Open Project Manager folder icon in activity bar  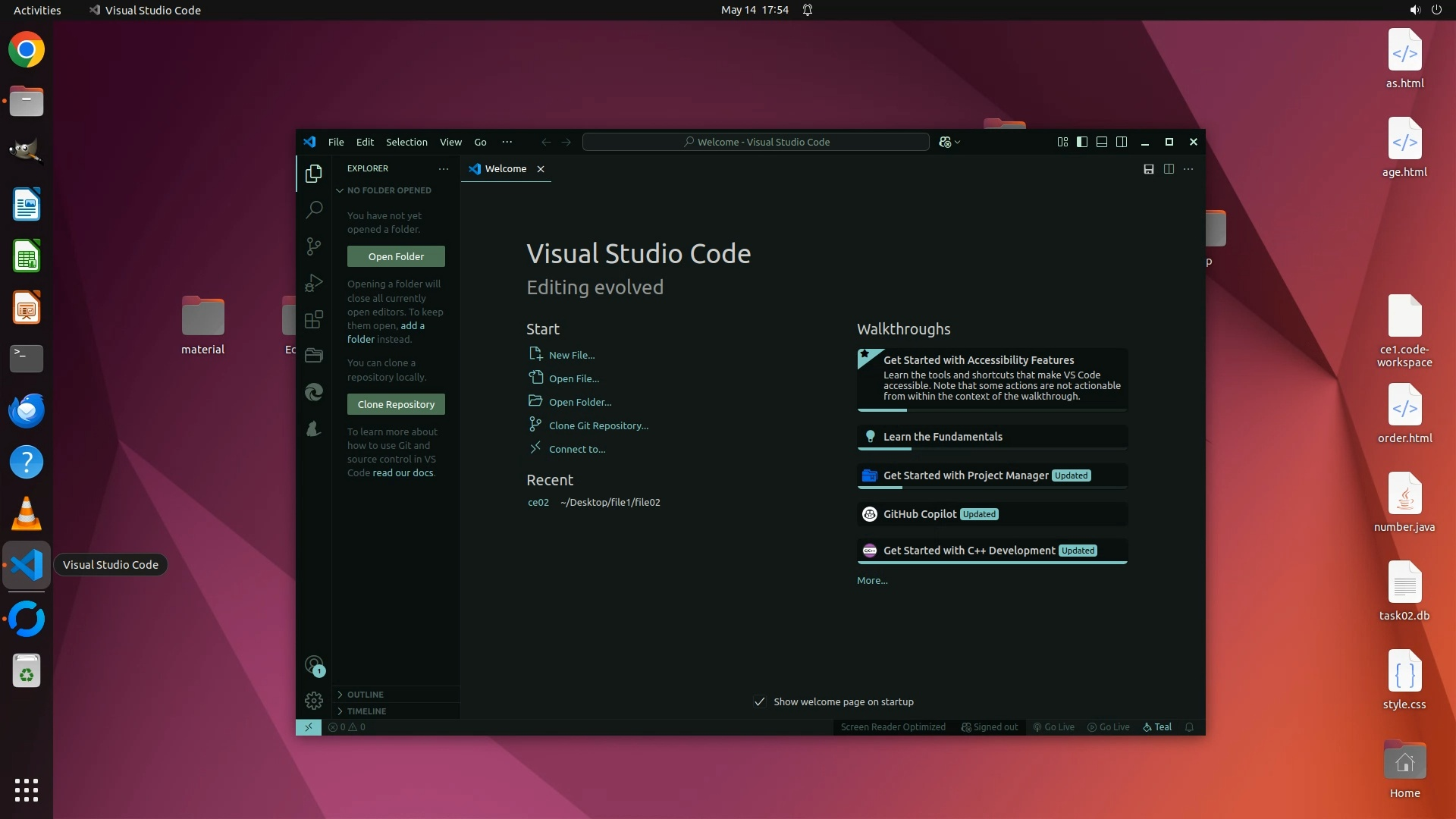point(314,356)
